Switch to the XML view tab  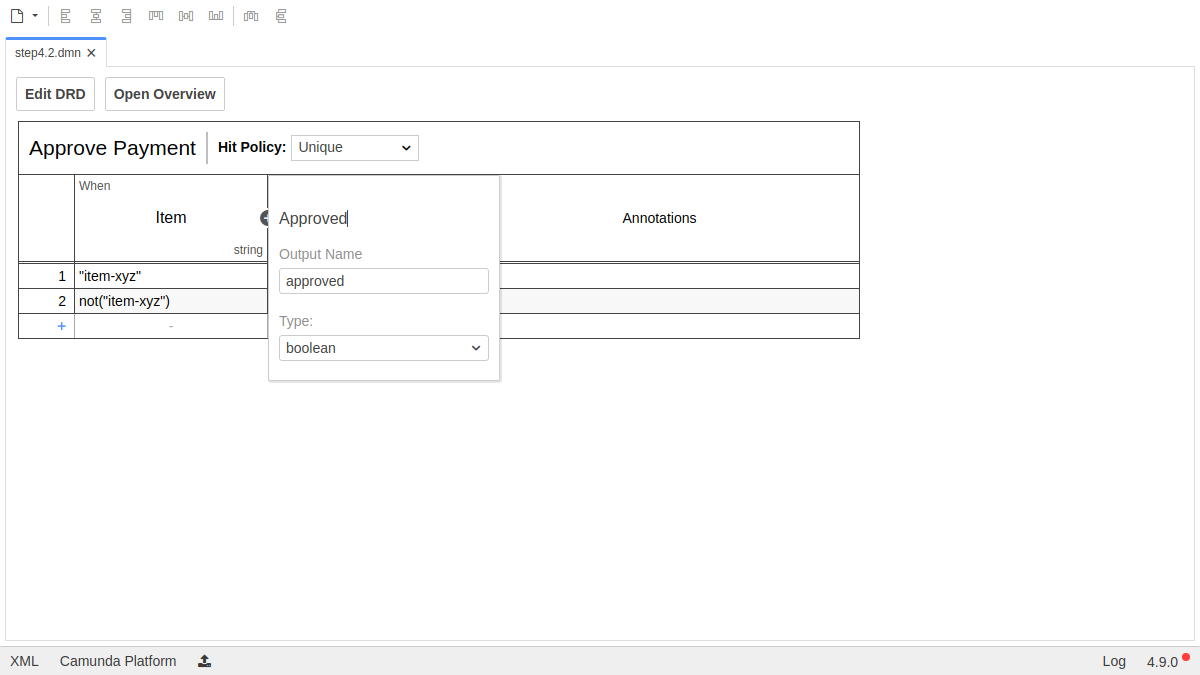[x=24, y=661]
